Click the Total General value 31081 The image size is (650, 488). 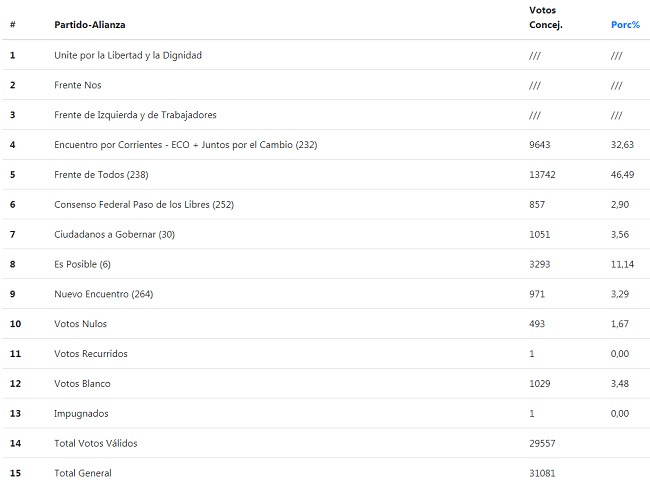click(542, 473)
